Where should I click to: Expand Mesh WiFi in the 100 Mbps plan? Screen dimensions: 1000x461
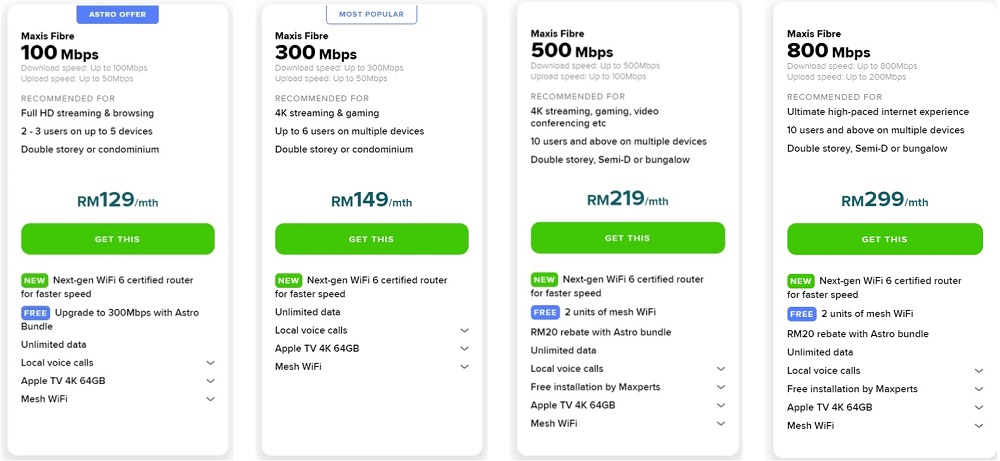pyautogui.click(x=210, y=399)
